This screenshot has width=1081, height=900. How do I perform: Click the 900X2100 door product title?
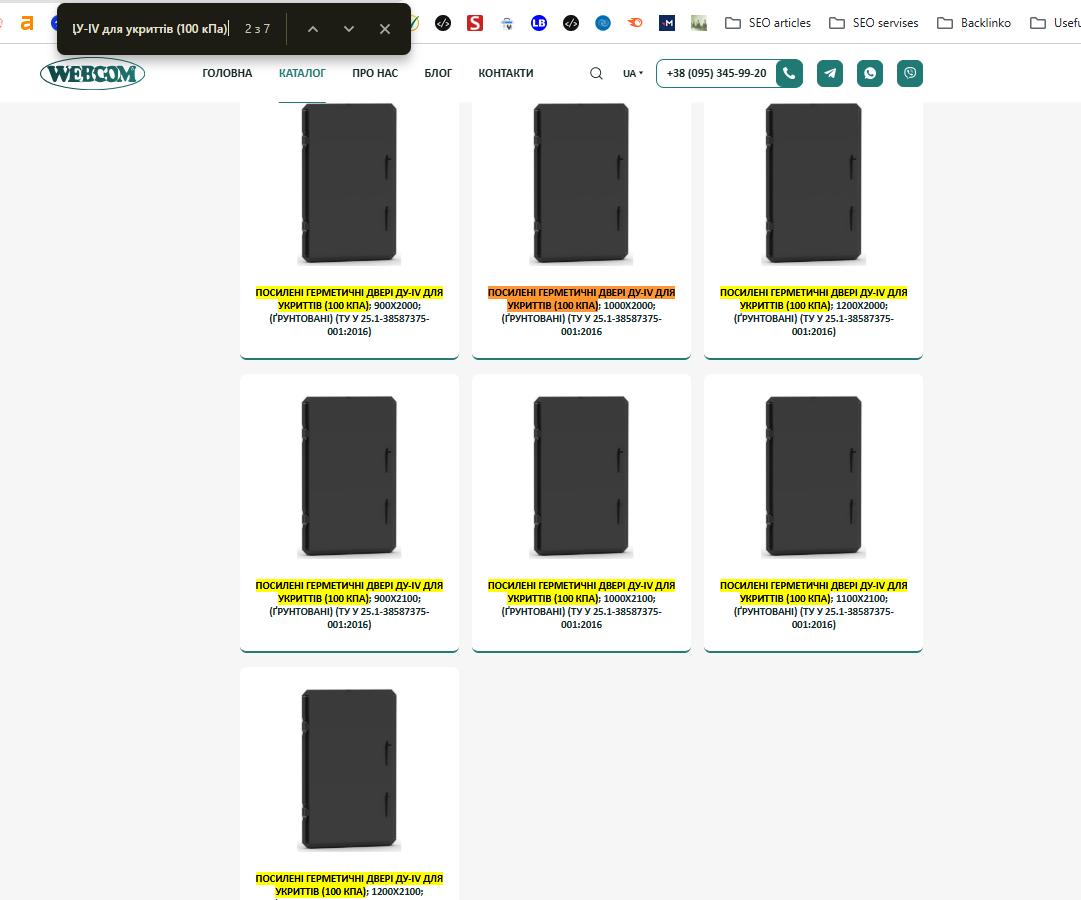click(x=350, y=605)
